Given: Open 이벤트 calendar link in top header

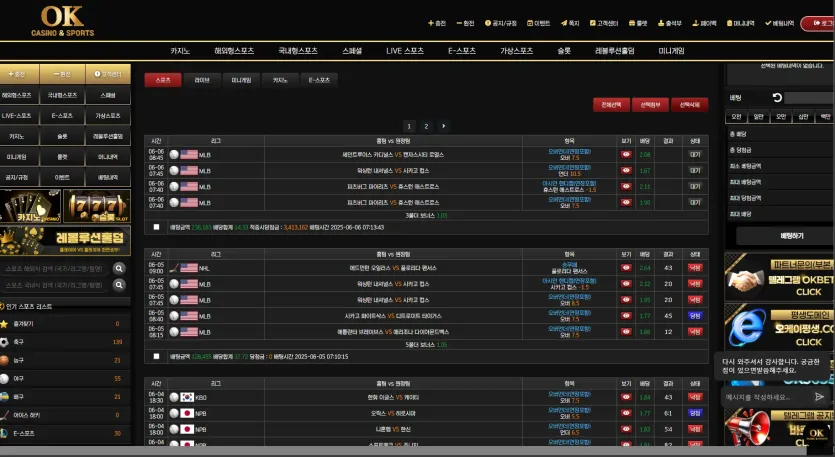Looking at the screenshot, I should (538, 23).
